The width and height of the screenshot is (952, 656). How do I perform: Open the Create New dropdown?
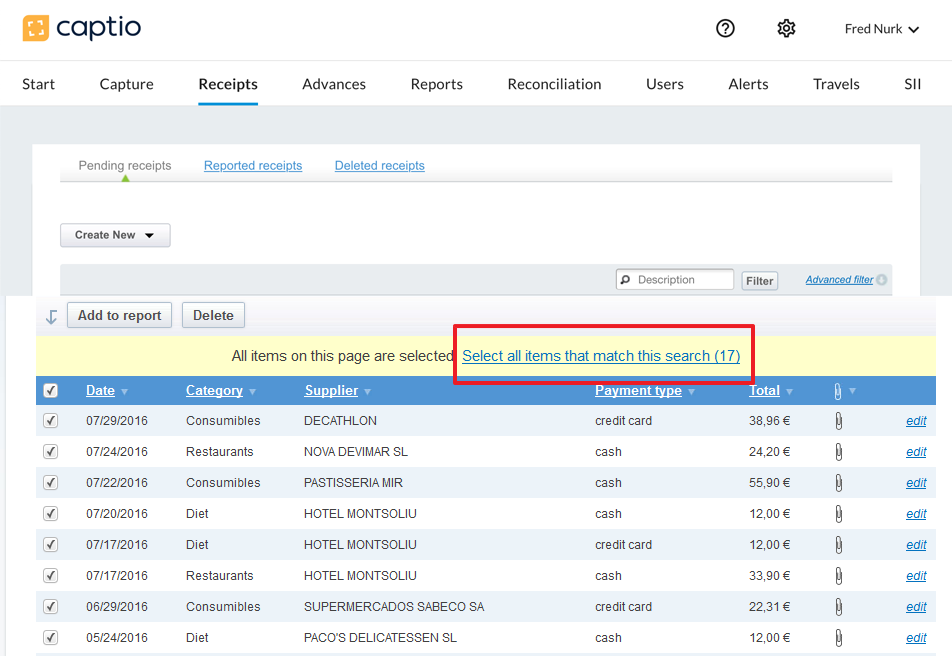115,235
